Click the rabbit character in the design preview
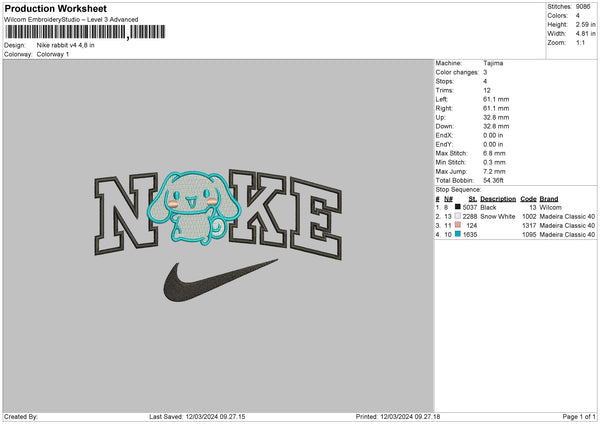The height and width of the screenshot is (424, 600). point(194,207)
